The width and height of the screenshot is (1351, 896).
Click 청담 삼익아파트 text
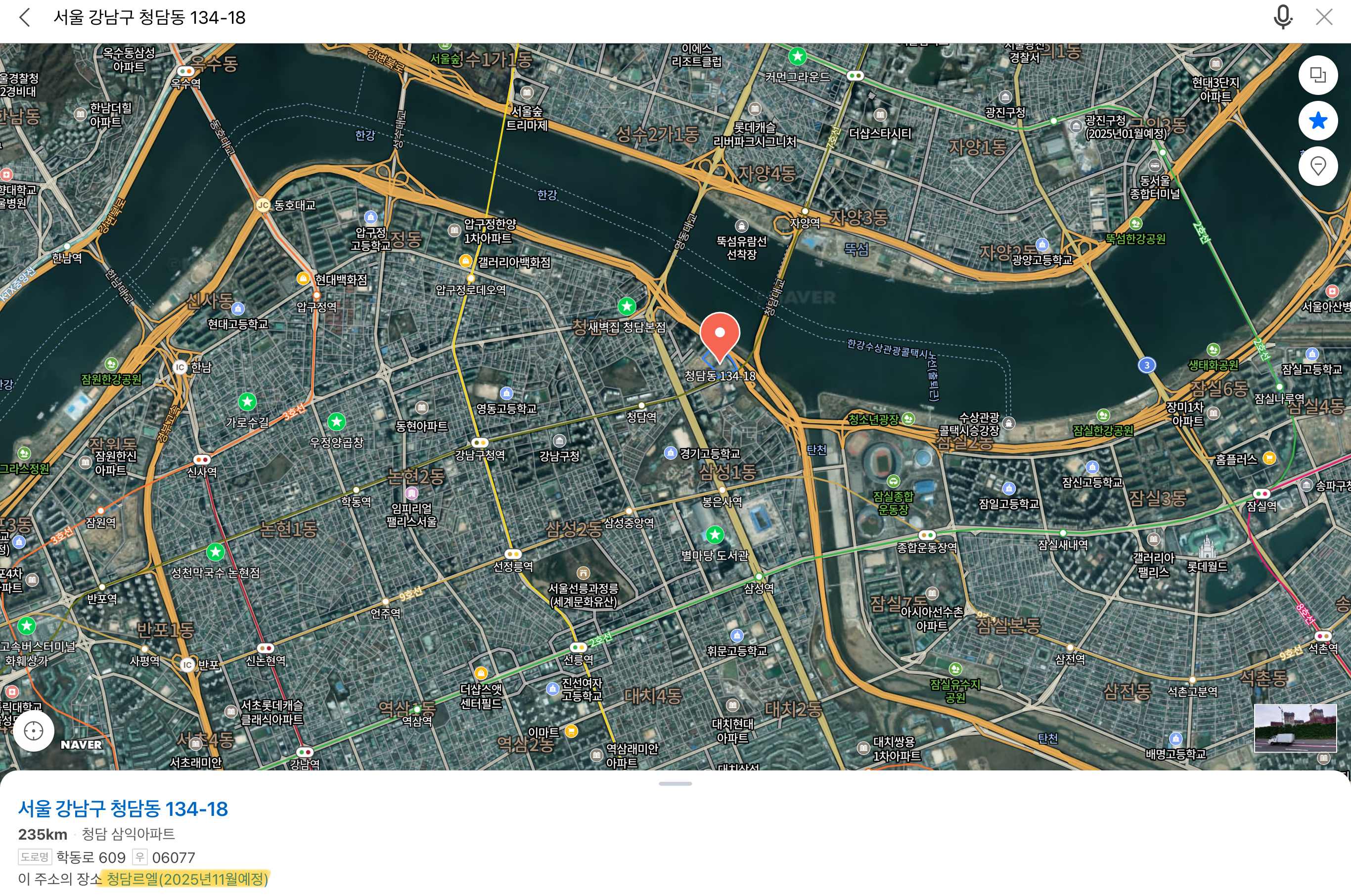click(x=128, y=834)
